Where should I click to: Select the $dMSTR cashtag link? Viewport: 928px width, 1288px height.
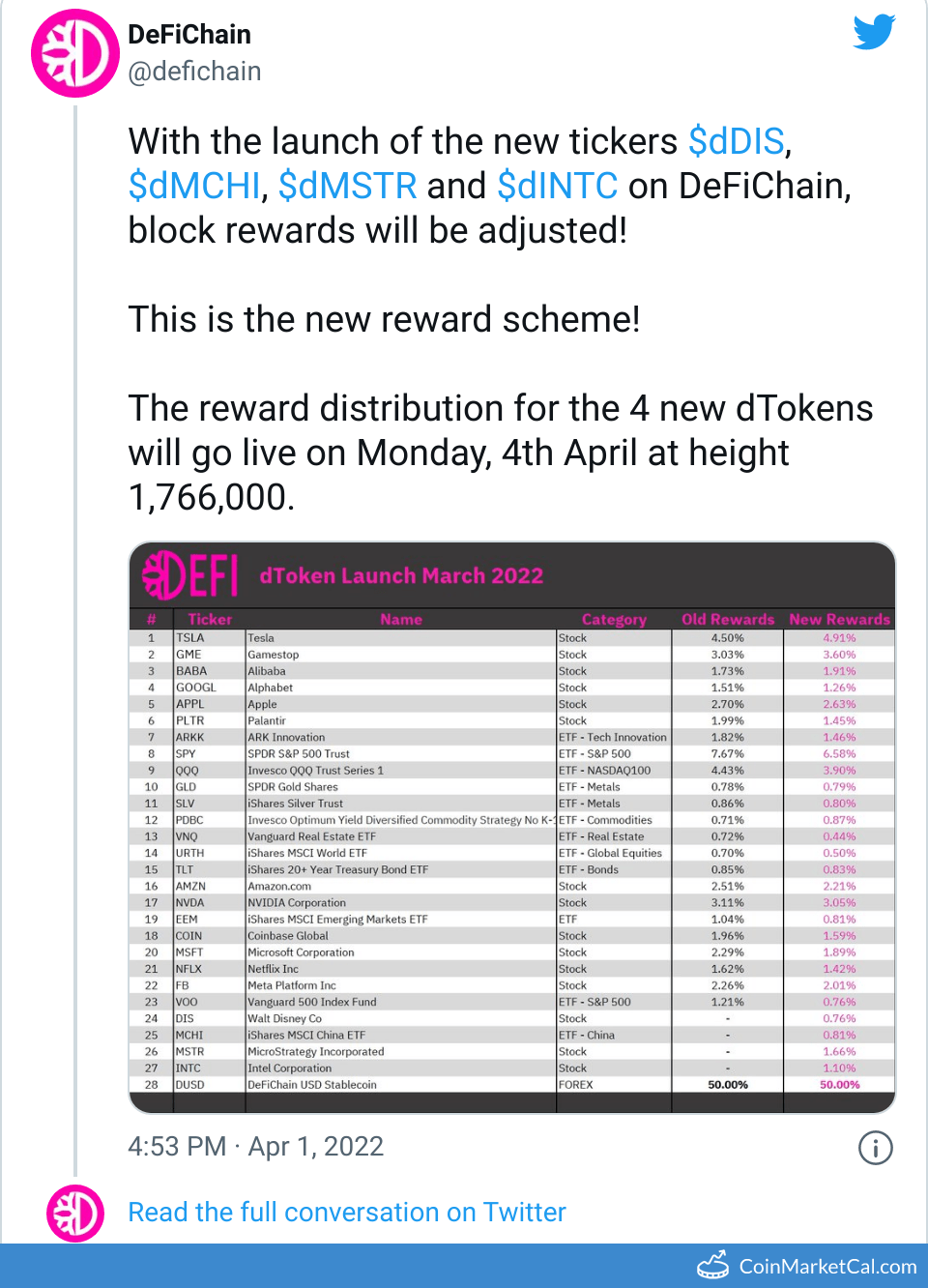[348, 186]
